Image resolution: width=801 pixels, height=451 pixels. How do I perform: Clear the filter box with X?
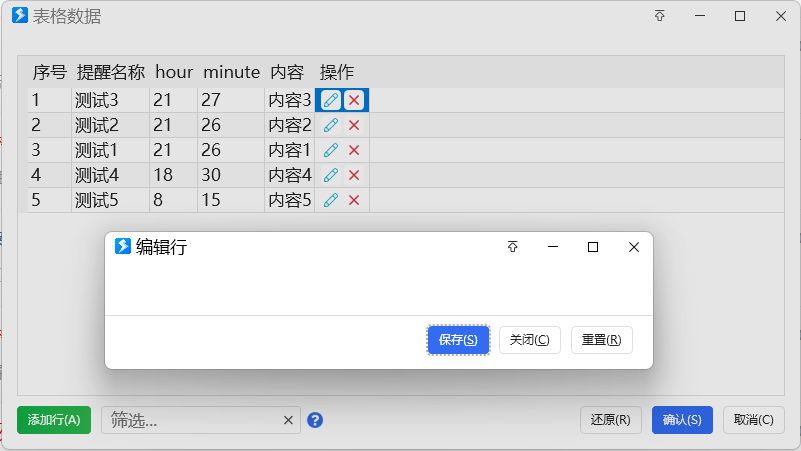coord(288,420)
